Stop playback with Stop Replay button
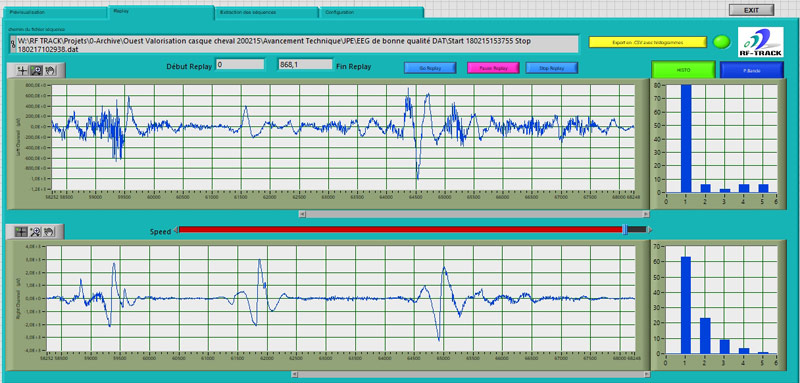800x383 pixels. click(x=552, y=68)
